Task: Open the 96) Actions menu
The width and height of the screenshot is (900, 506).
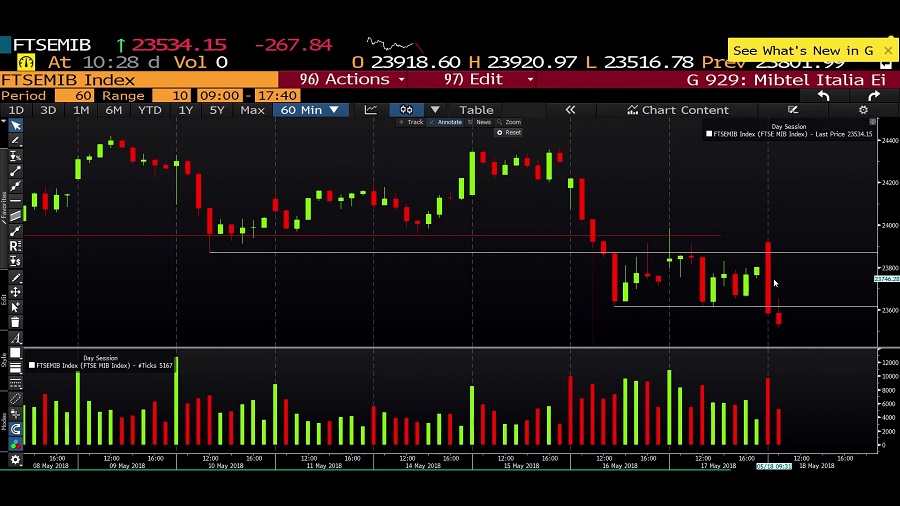Action: (x=352, y=79)
